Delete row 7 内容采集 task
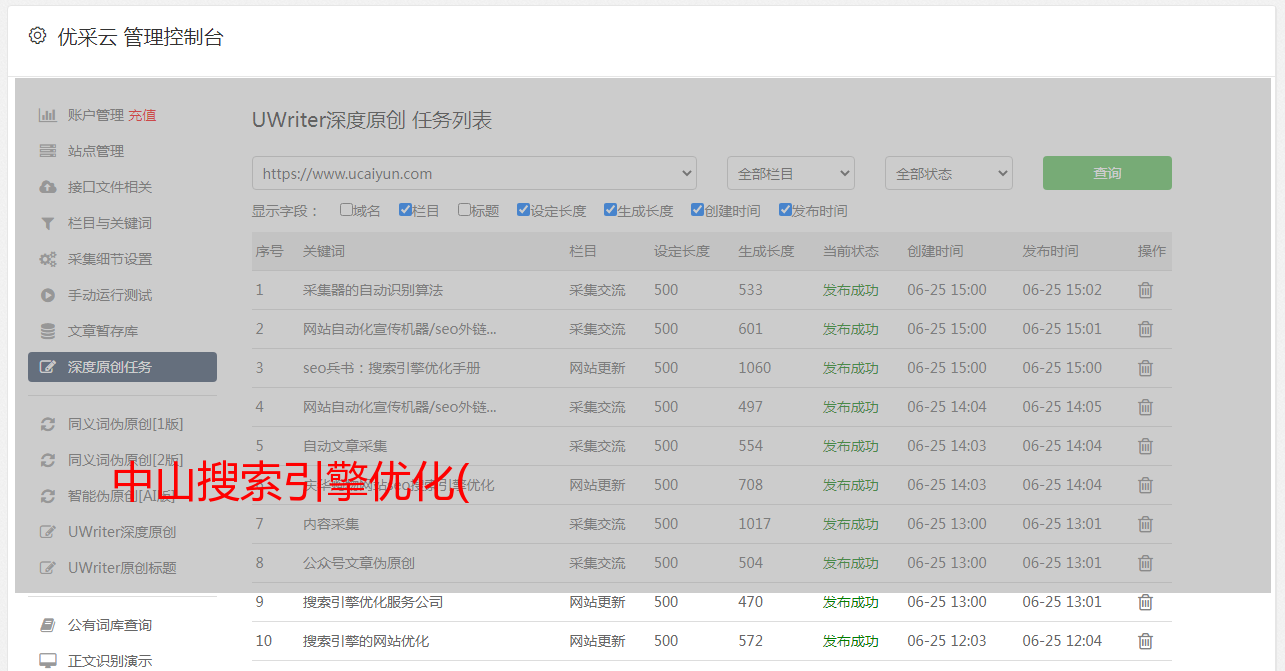The width and height of the screenshot is (1285, 671). pos(1146,524)
